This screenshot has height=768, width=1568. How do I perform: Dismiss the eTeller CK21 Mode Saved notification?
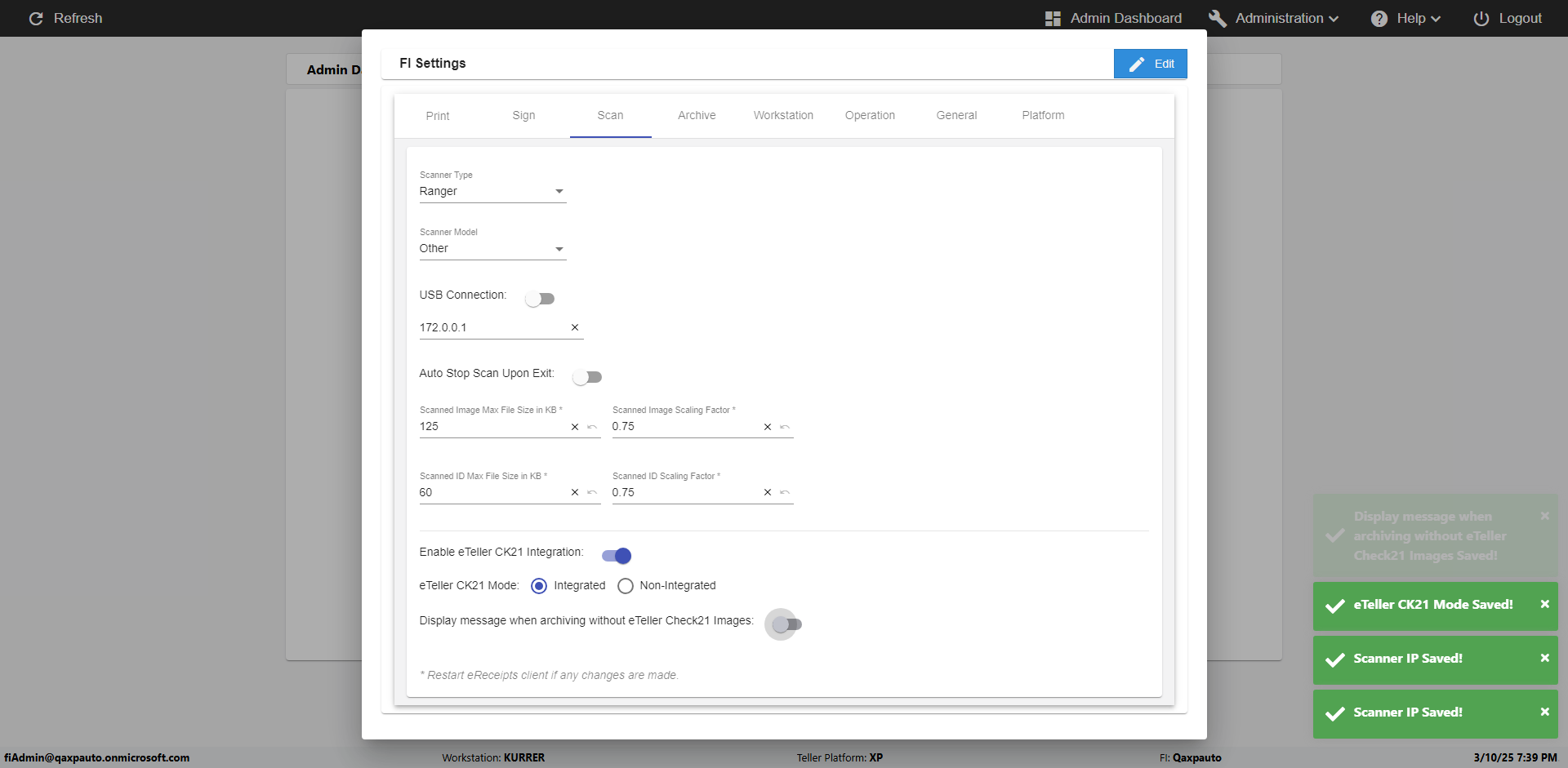[x=1544, y=604]
